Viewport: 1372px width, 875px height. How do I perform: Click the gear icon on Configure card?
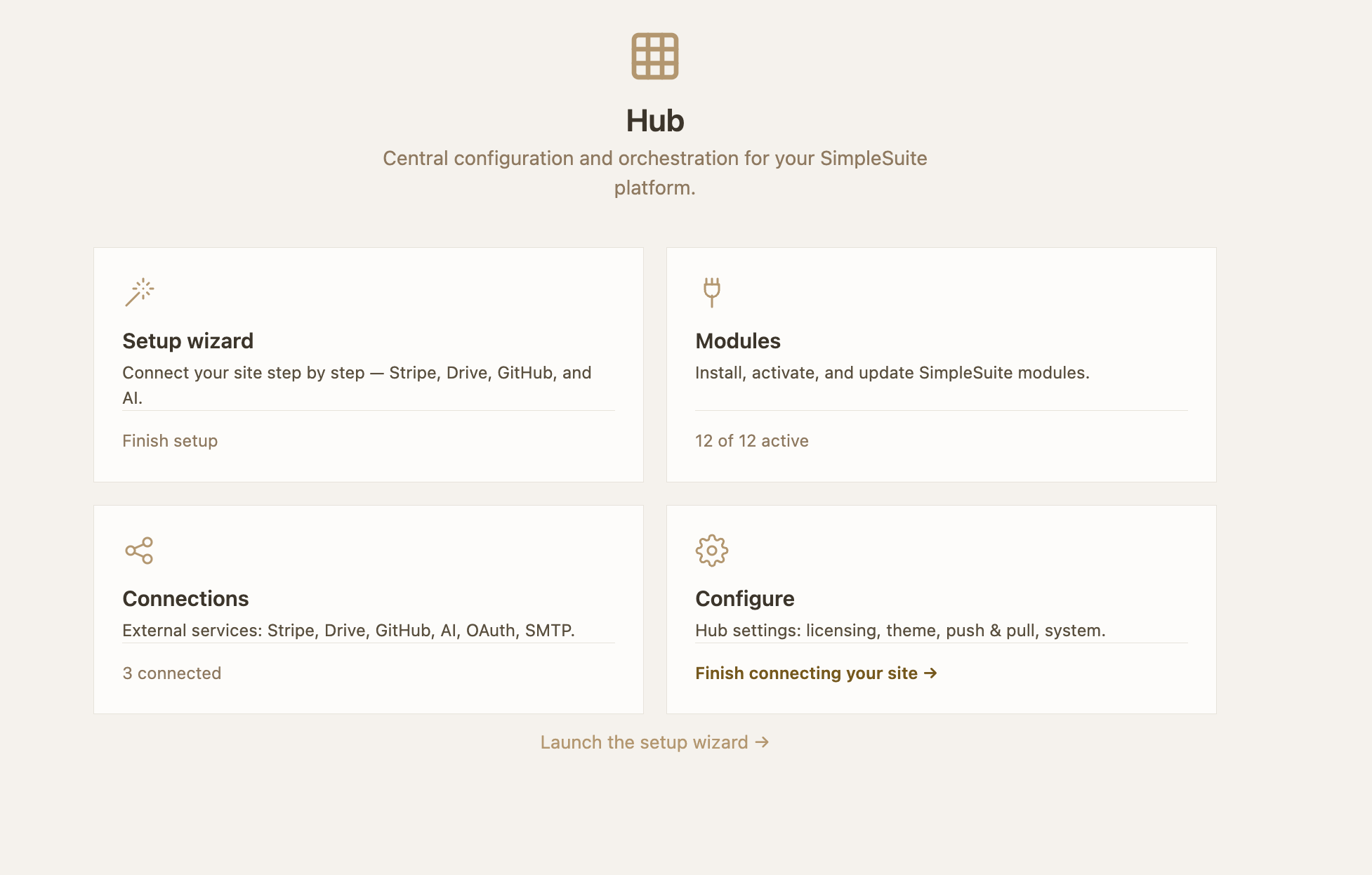711,551
